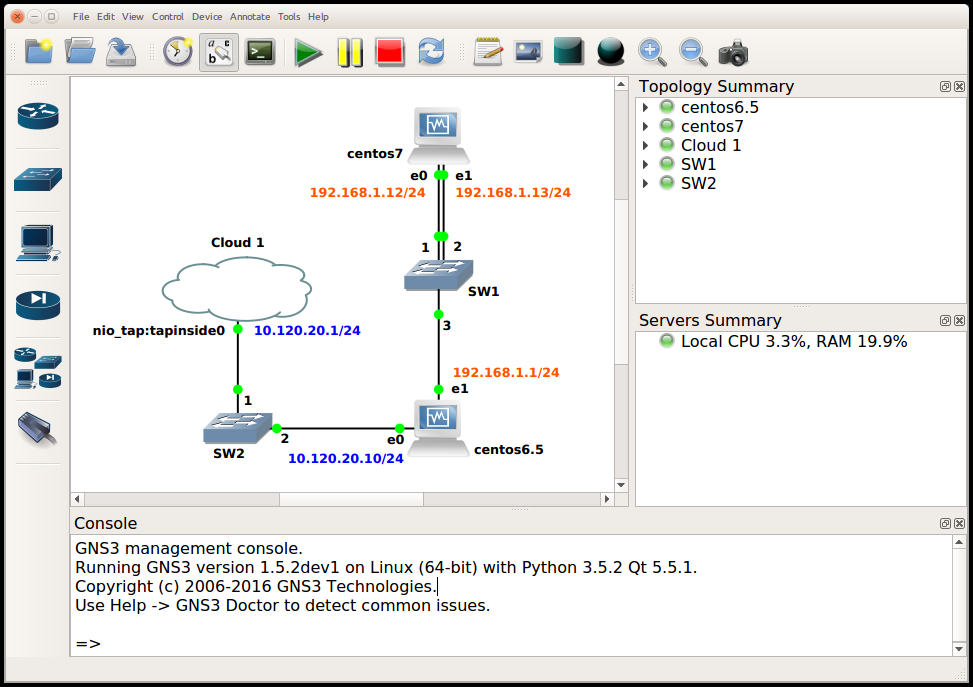
Task: Click the Save project icon
Action: click(x=121, y=52)
